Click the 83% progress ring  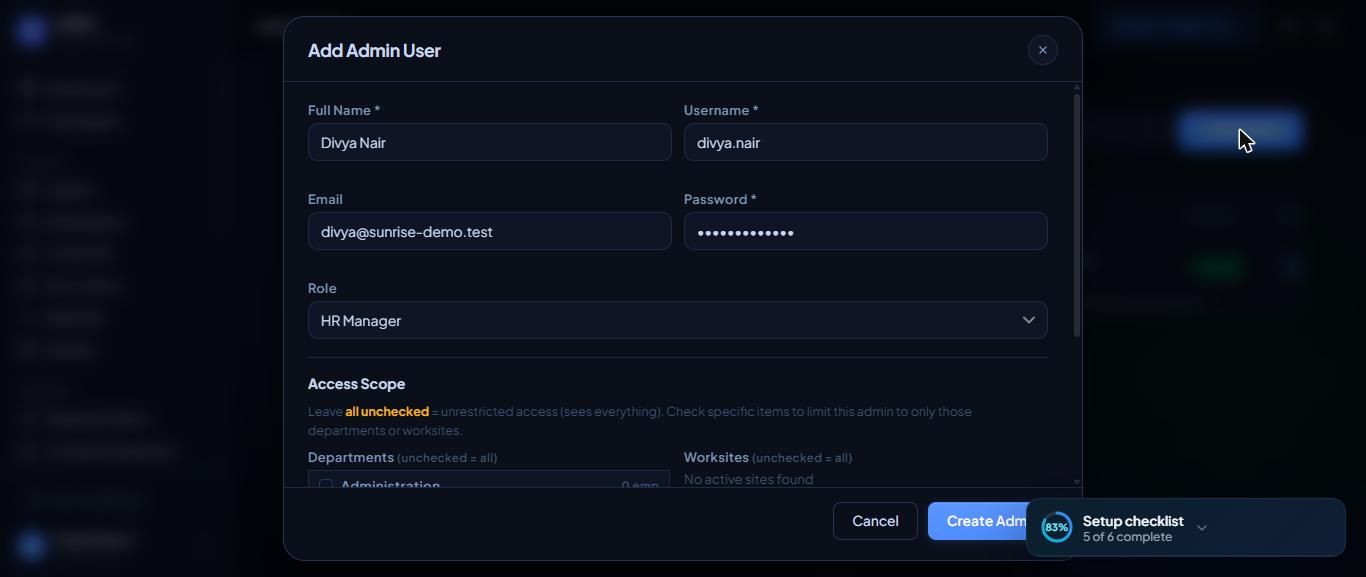pyautogui.click(x=1056, y=527)
